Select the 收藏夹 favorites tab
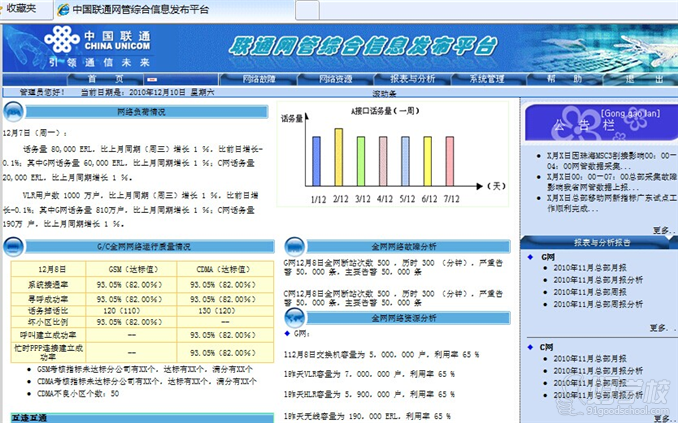678x423 pixels. pyautogui.click(x=22, y=9)
